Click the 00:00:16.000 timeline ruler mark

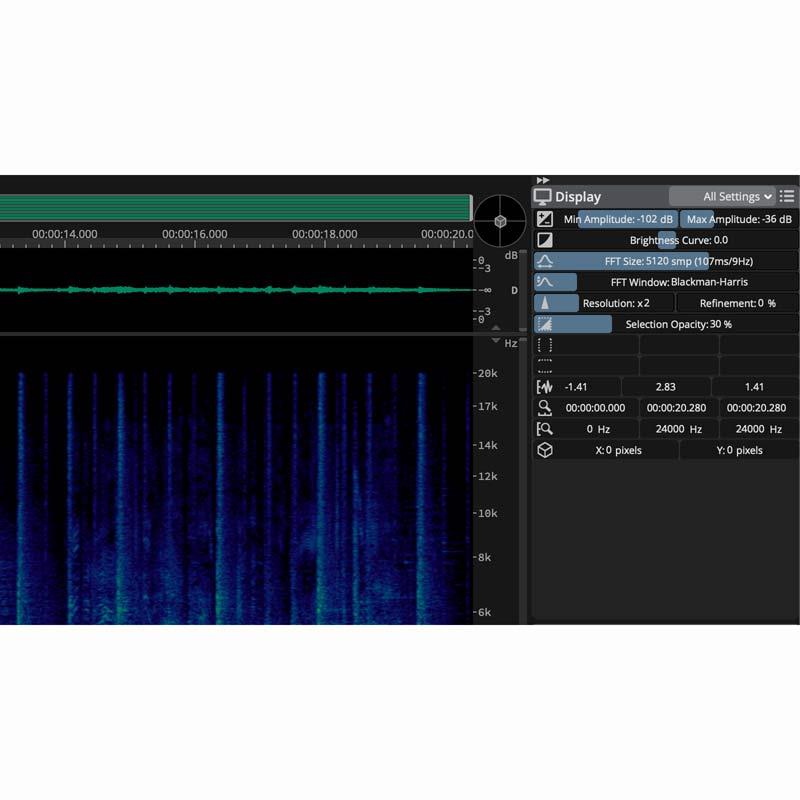194,234
